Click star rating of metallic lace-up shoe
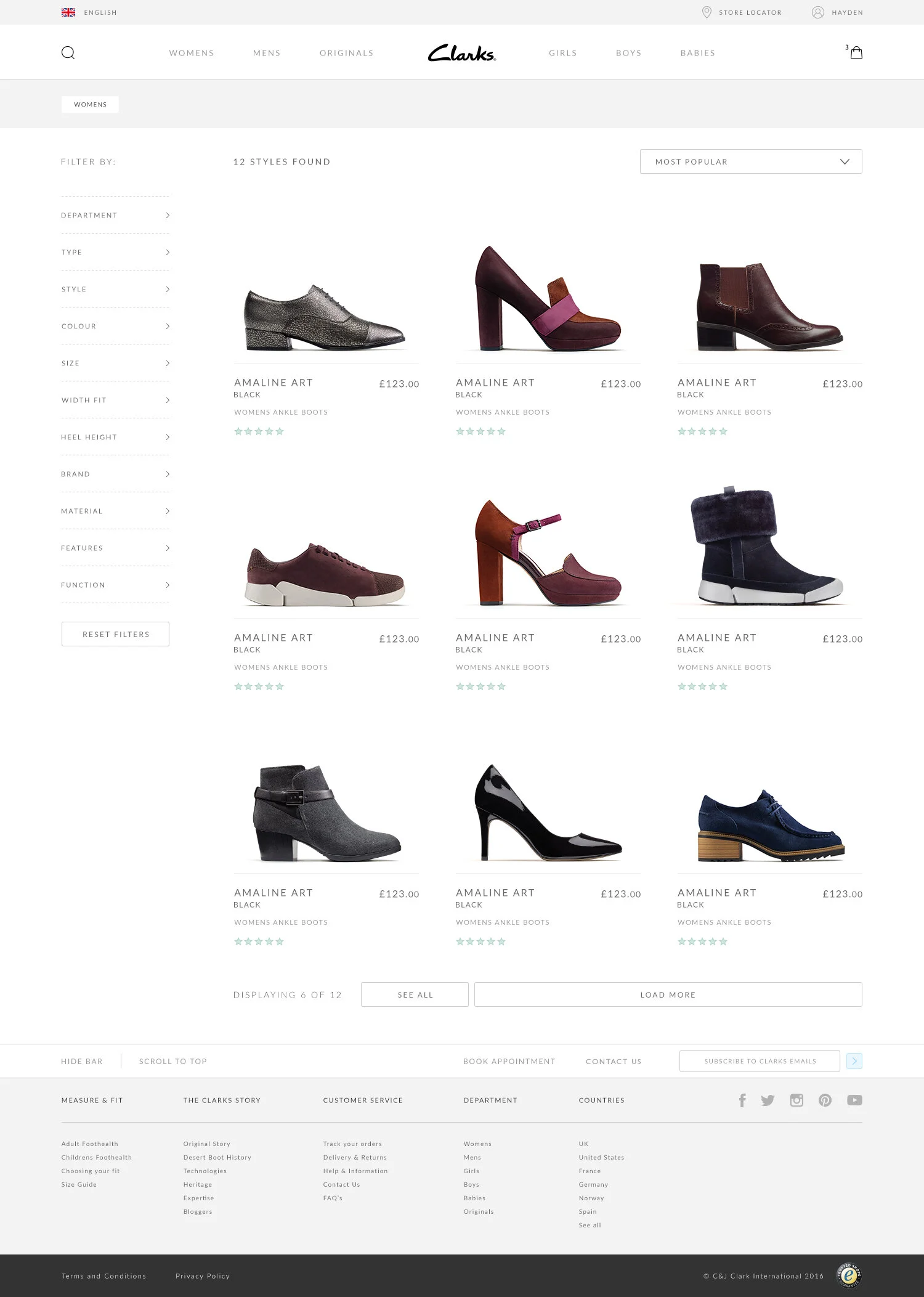 coord(259,431)
